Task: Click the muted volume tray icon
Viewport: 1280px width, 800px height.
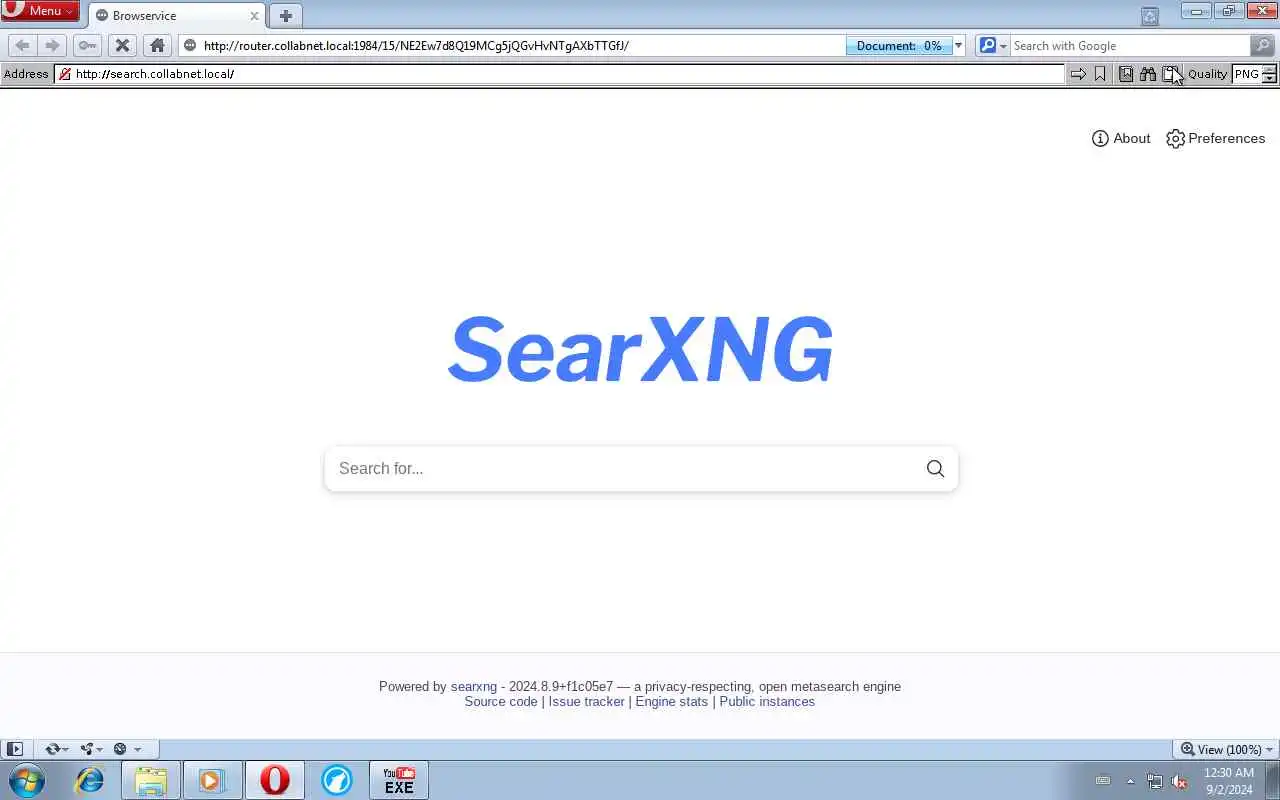Action: (x=1179, y=781)
